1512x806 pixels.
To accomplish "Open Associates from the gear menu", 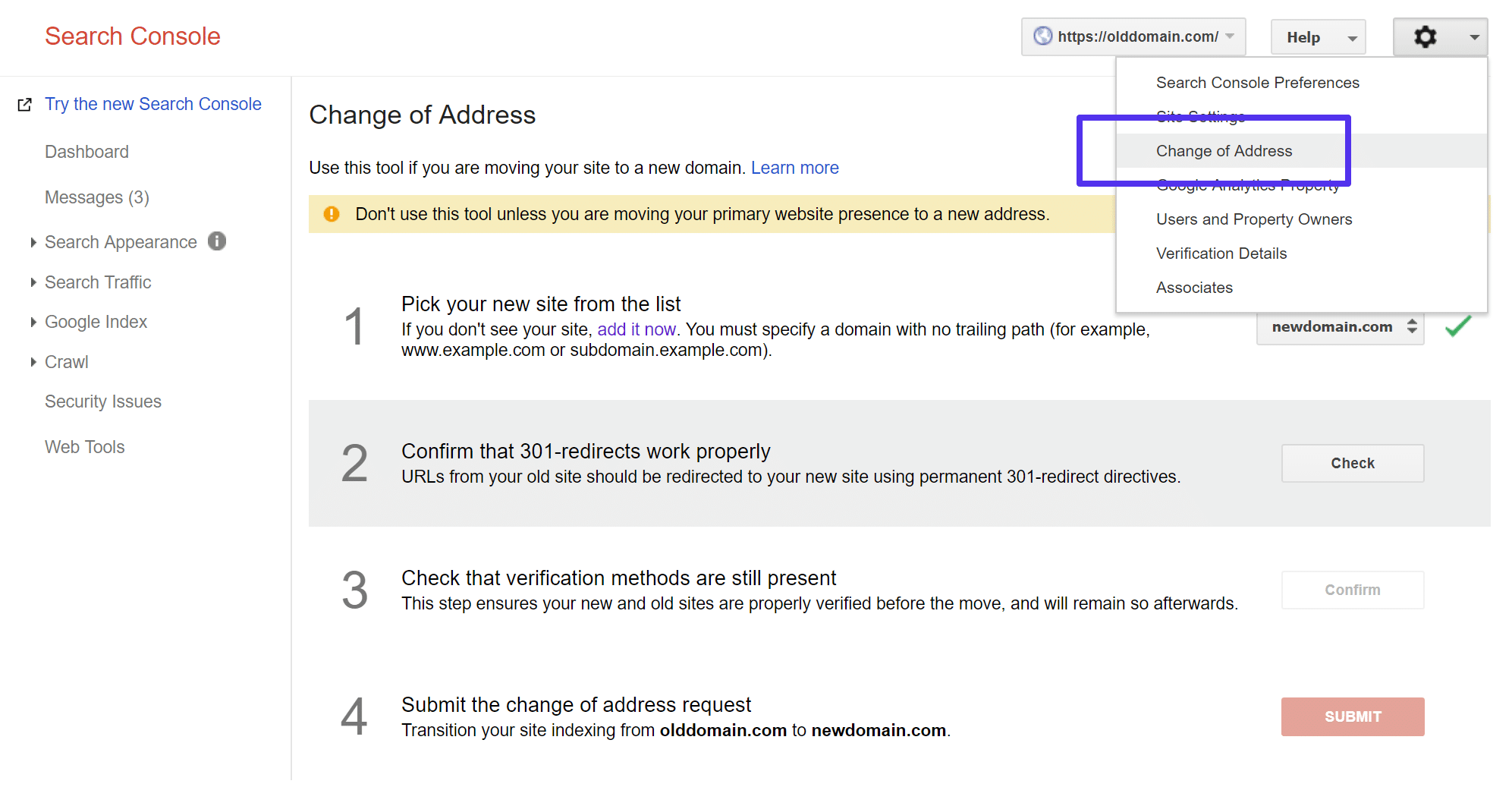I will click(x=1194, y=287).
